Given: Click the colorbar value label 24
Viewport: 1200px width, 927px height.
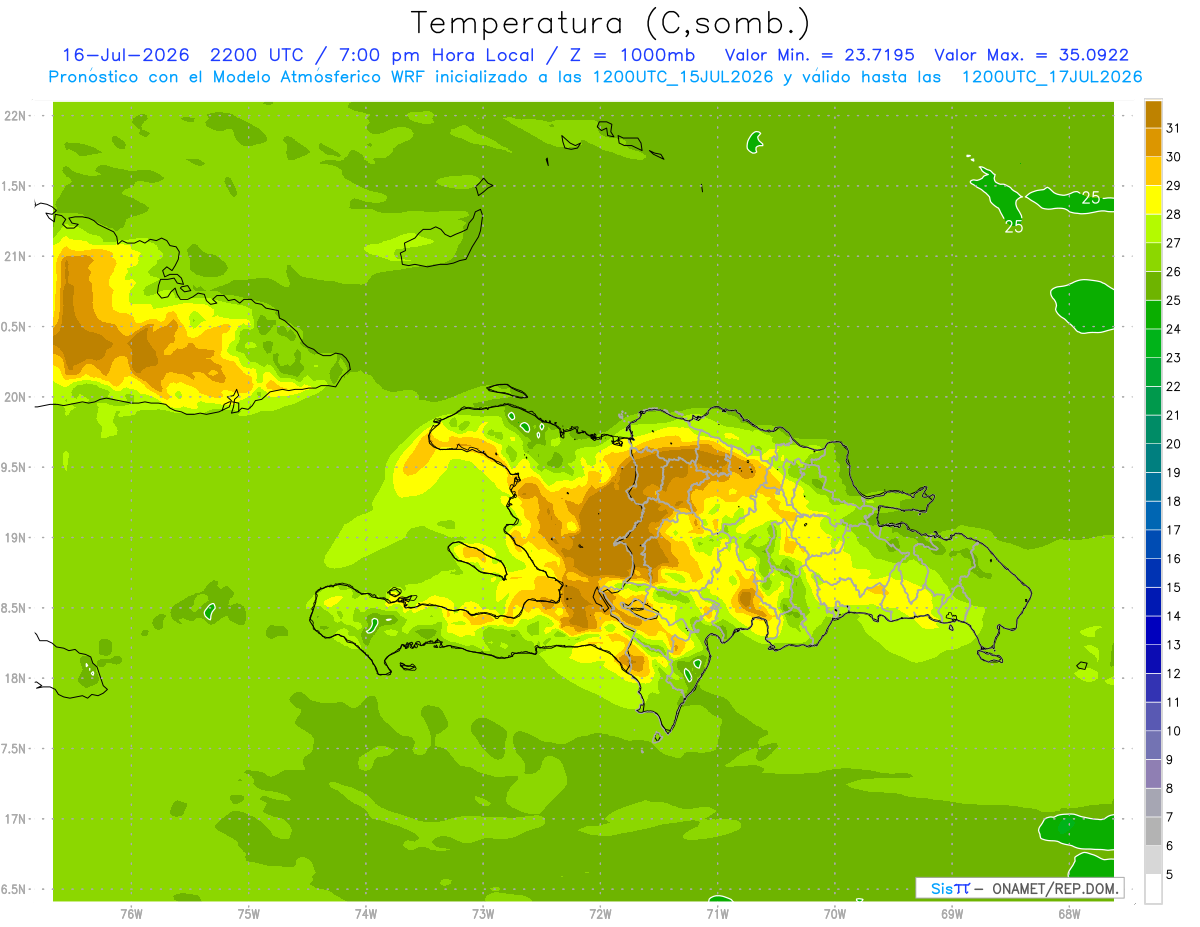Looking at the screenshot, I should pyautogui.click(x=1174, y=329).
